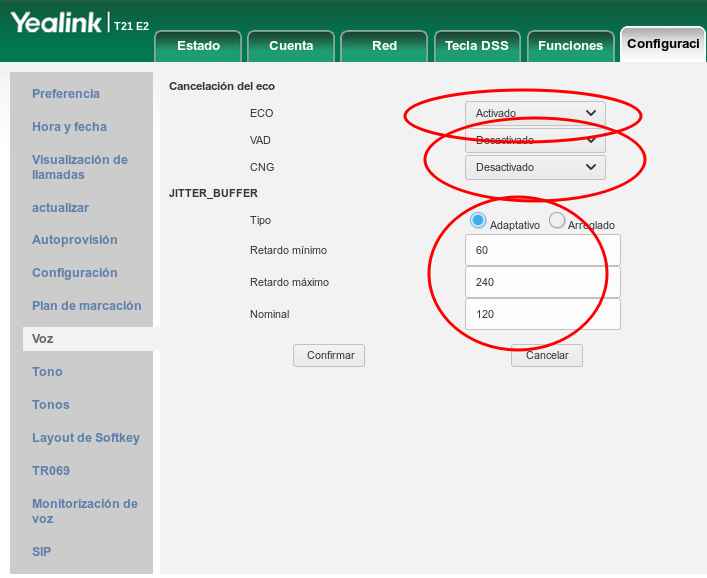Go to Hora y fecha settings

pos(69,127)
